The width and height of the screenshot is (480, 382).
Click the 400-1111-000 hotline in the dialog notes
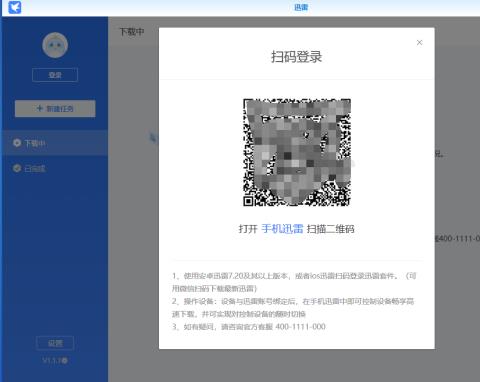point(300,327)
